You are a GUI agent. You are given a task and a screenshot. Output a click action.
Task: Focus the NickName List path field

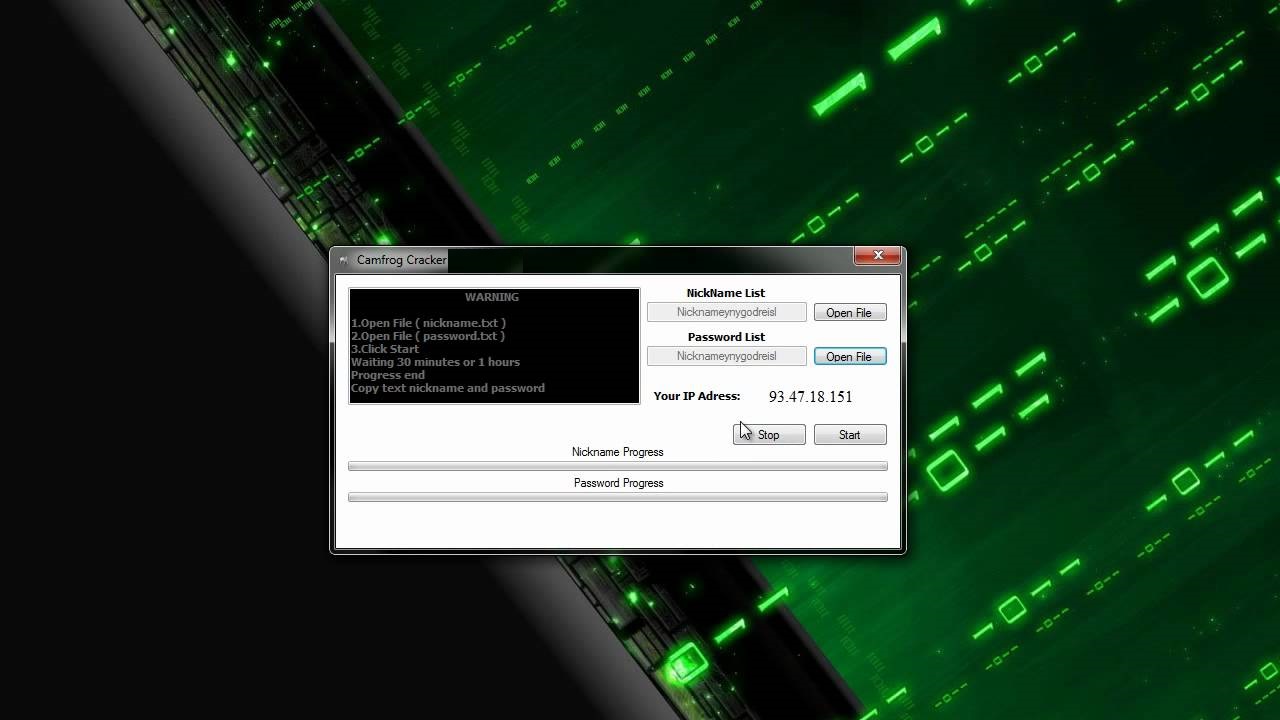coord(727,313)
